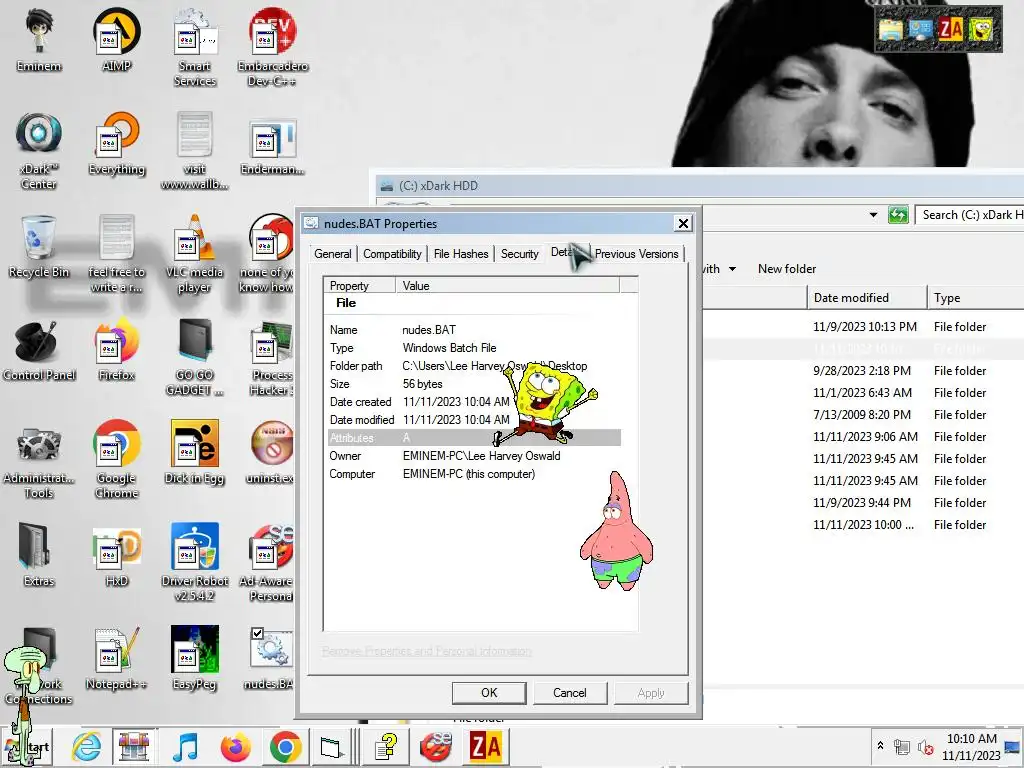The height and width of the screenshot is (768, 1024).
Task: Click the Search (C:) xDark HDD field
Action: (970, 215)
